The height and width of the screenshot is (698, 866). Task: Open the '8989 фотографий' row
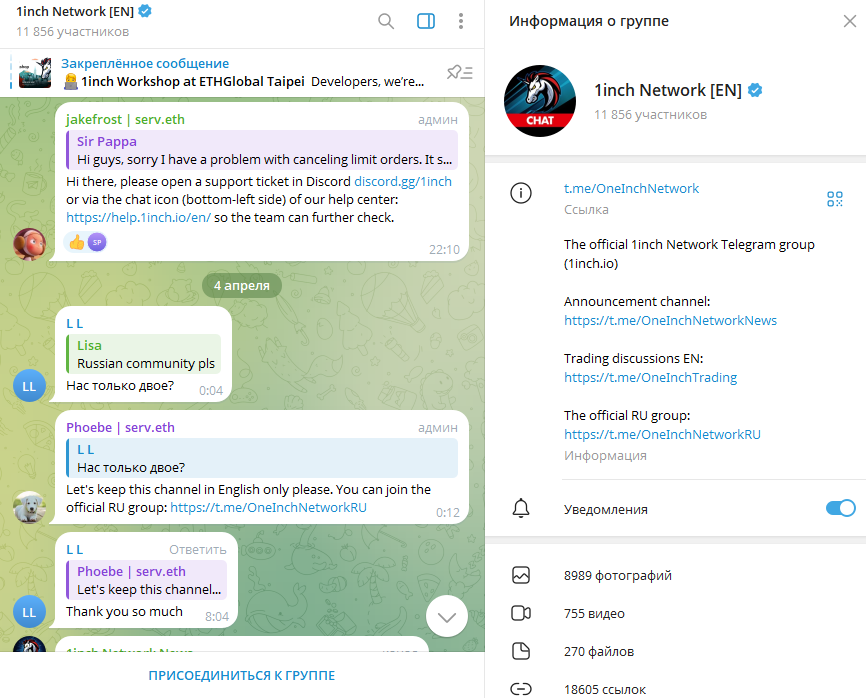tap(675, 575)
